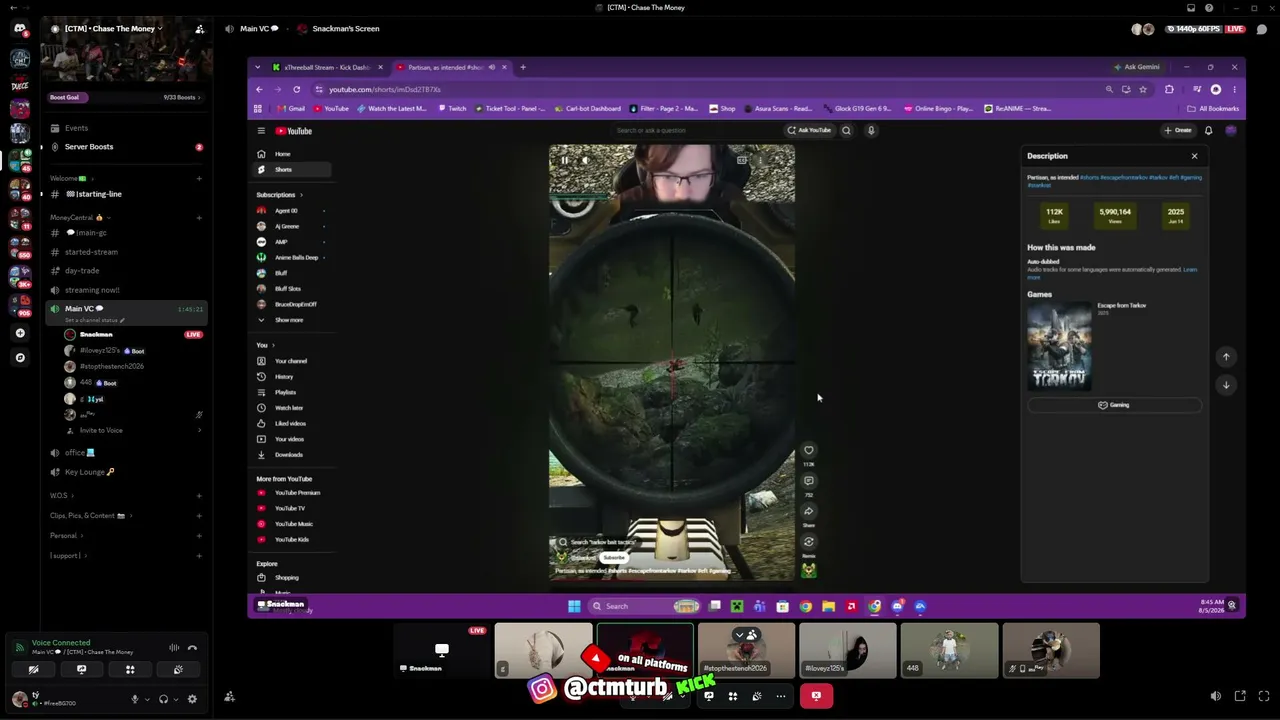1280x720 pixels.
Task: Expand the W.O.S category
Action: pos(61,495)
